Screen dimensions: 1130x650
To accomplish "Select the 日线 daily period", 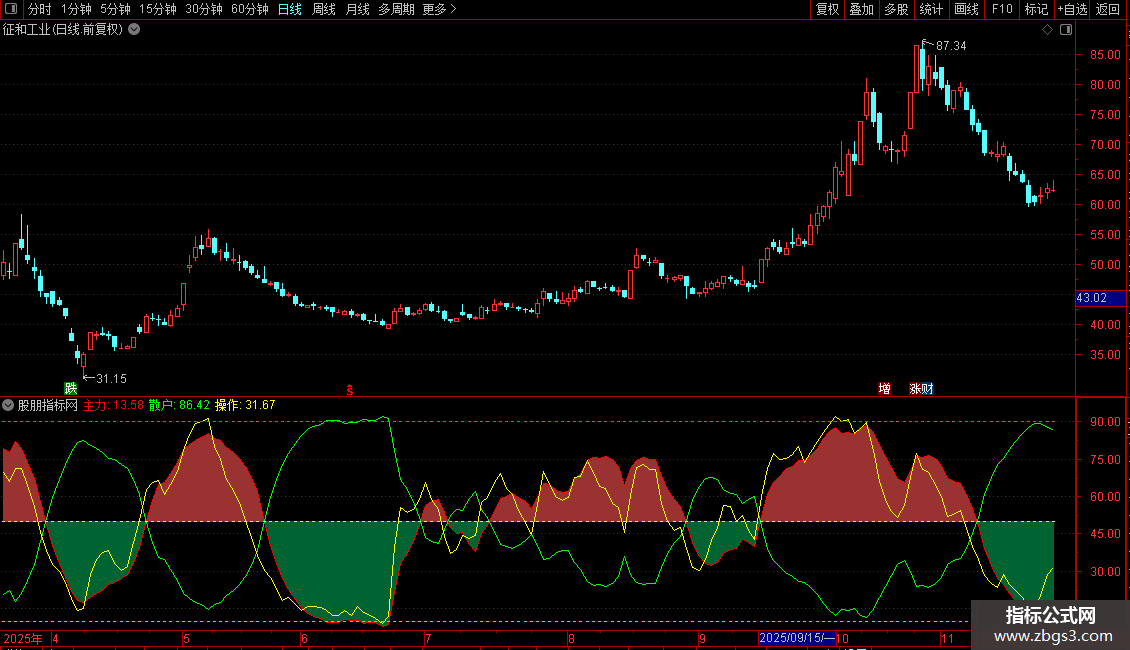I will [x=290, y=9].
